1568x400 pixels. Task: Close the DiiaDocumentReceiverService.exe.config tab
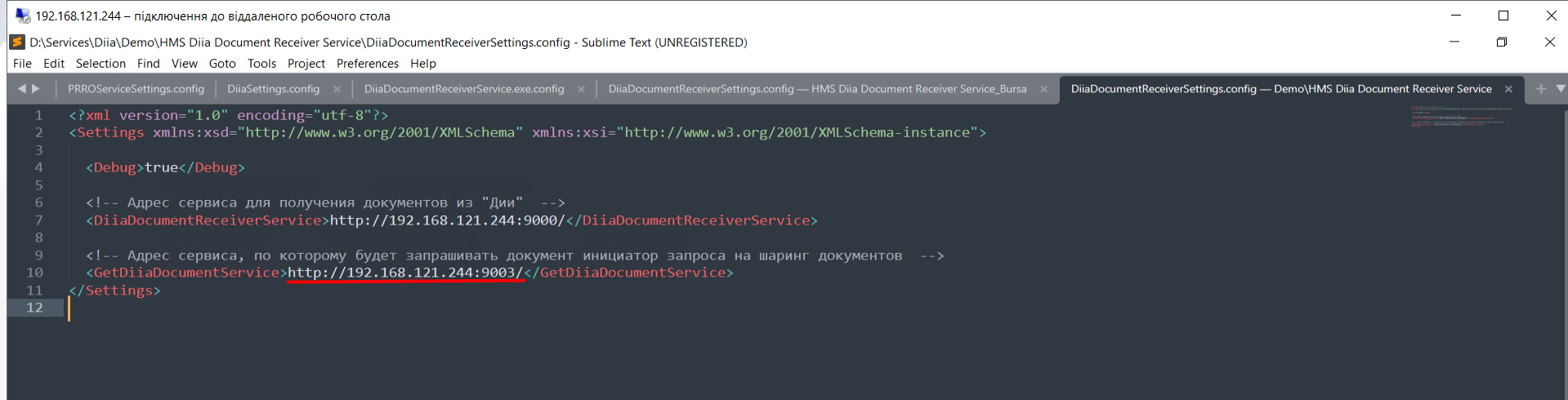coord(581,89)
